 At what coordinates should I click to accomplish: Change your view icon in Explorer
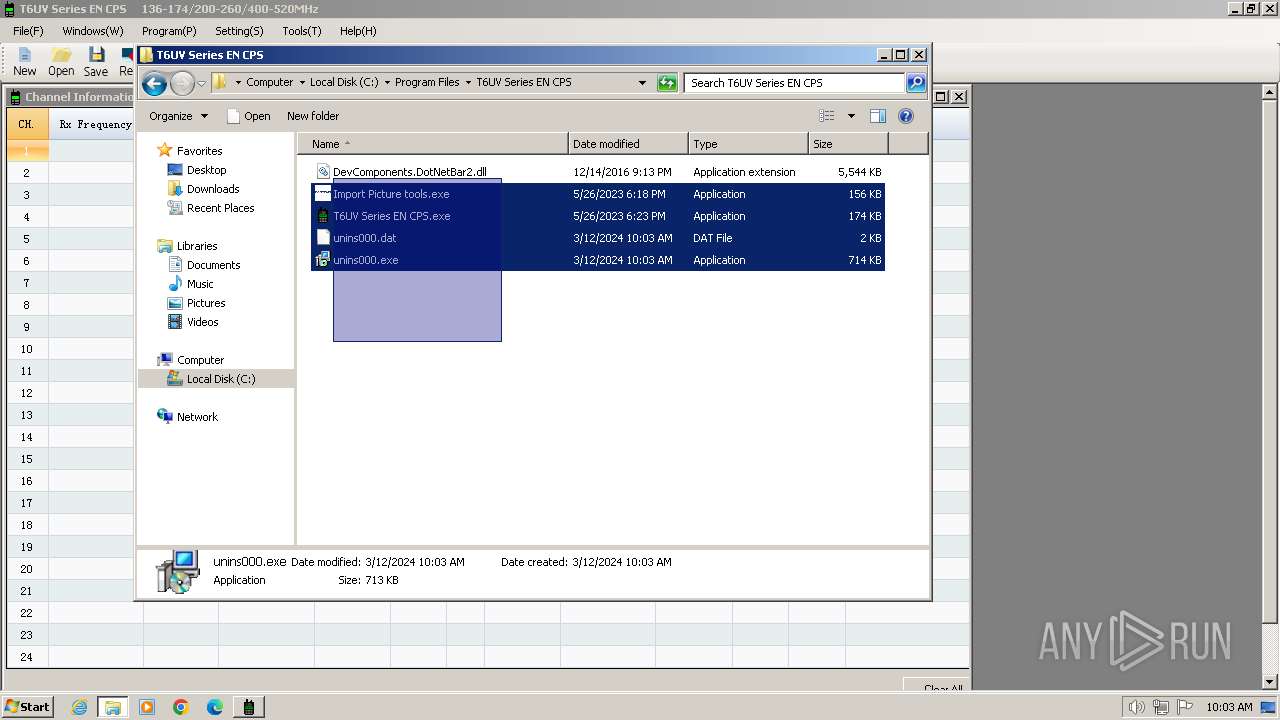click(827, 116)
